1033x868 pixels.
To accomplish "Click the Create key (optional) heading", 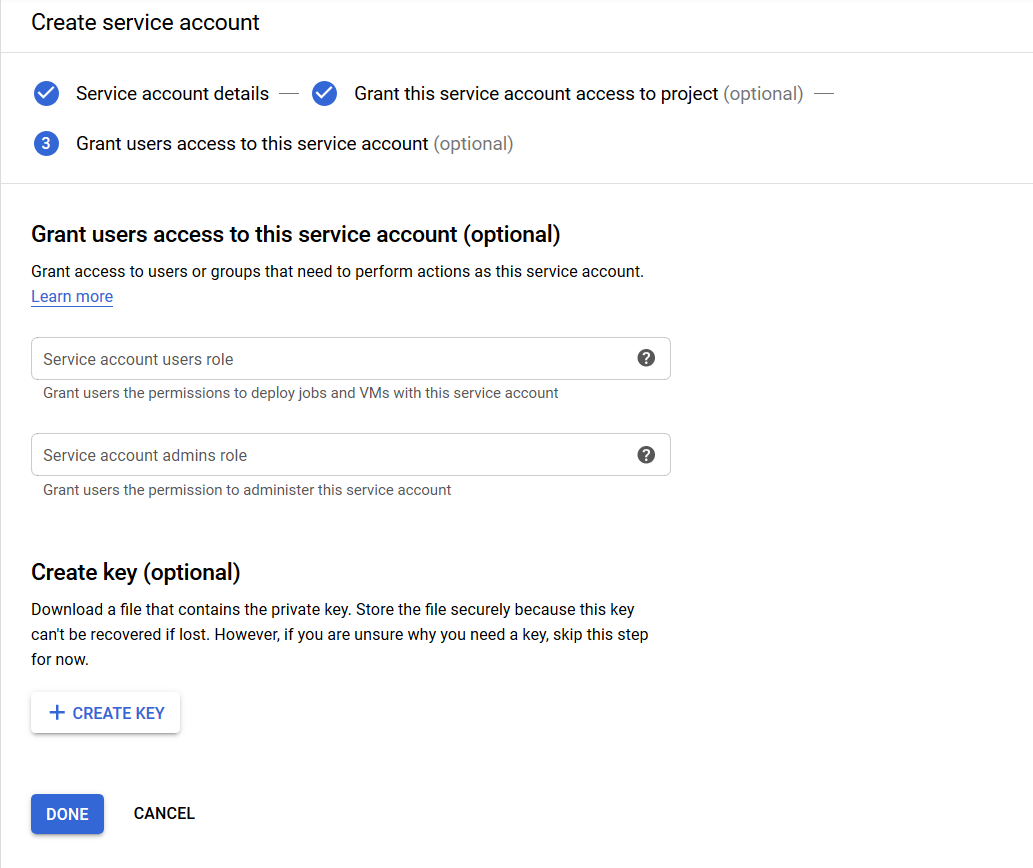I will tap(136, 573).
